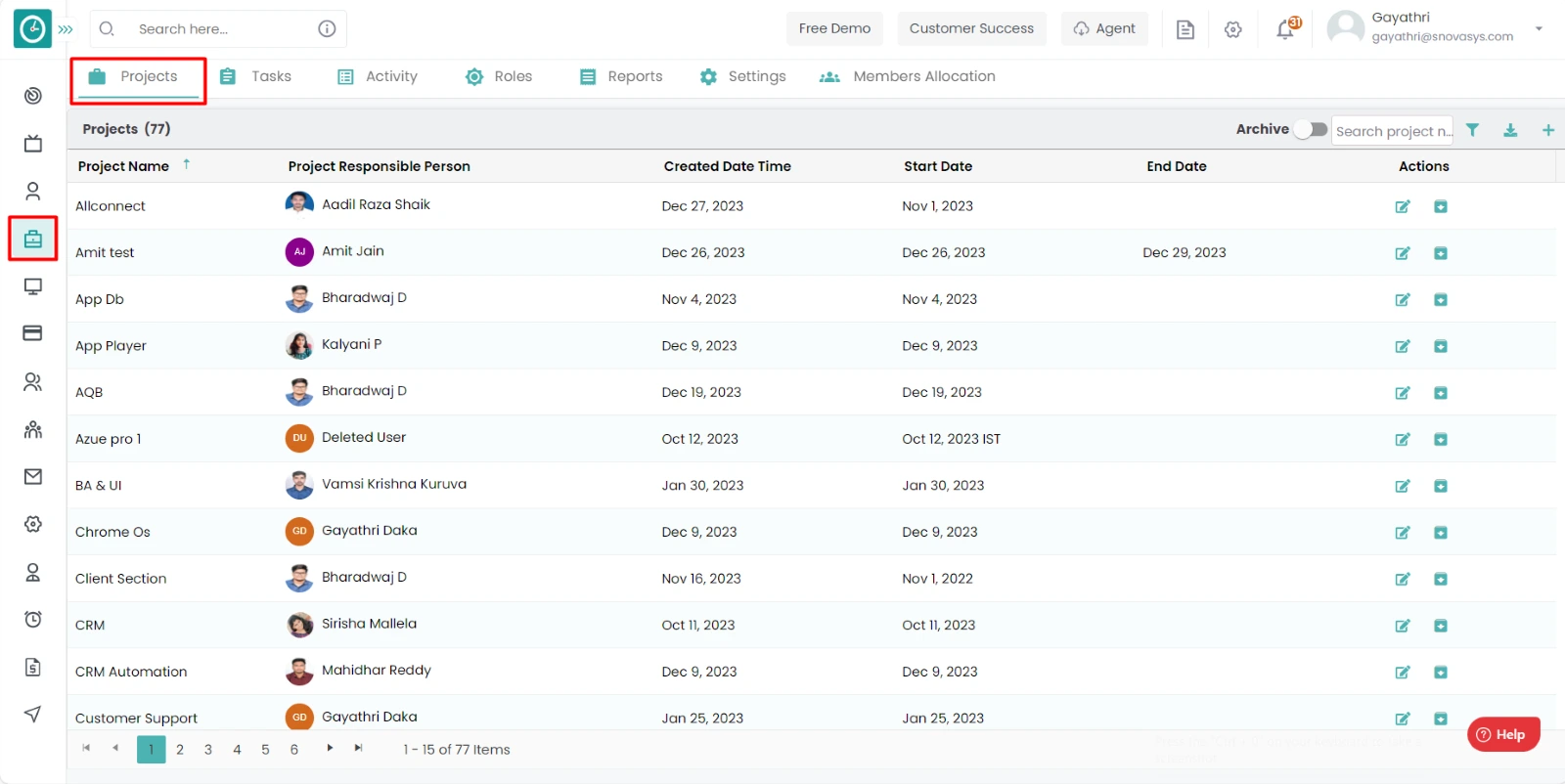The height and width of the screenshot is (784, 1565).
Task: Open the mail icon in left sidebar
Action: pyautogui.click(x=33, y=476)
